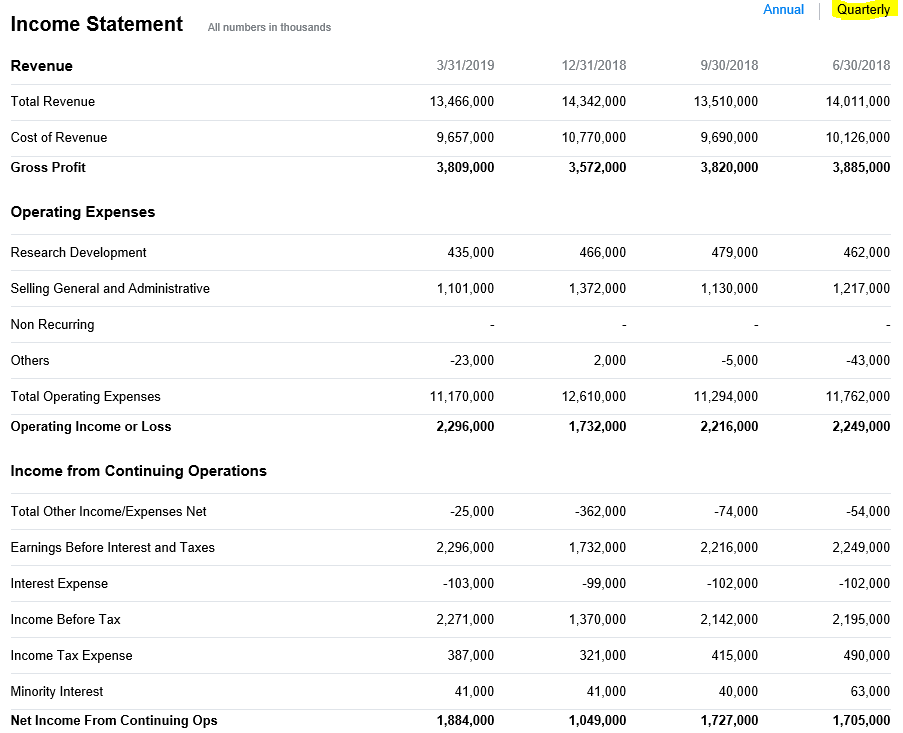
Task: Select the Total Revenue row label
Action: point(52,101)
